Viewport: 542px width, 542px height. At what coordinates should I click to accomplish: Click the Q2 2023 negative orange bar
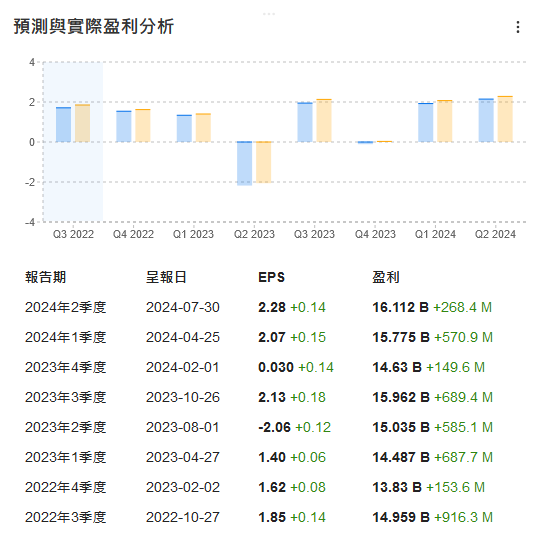(x=264, y=162)
